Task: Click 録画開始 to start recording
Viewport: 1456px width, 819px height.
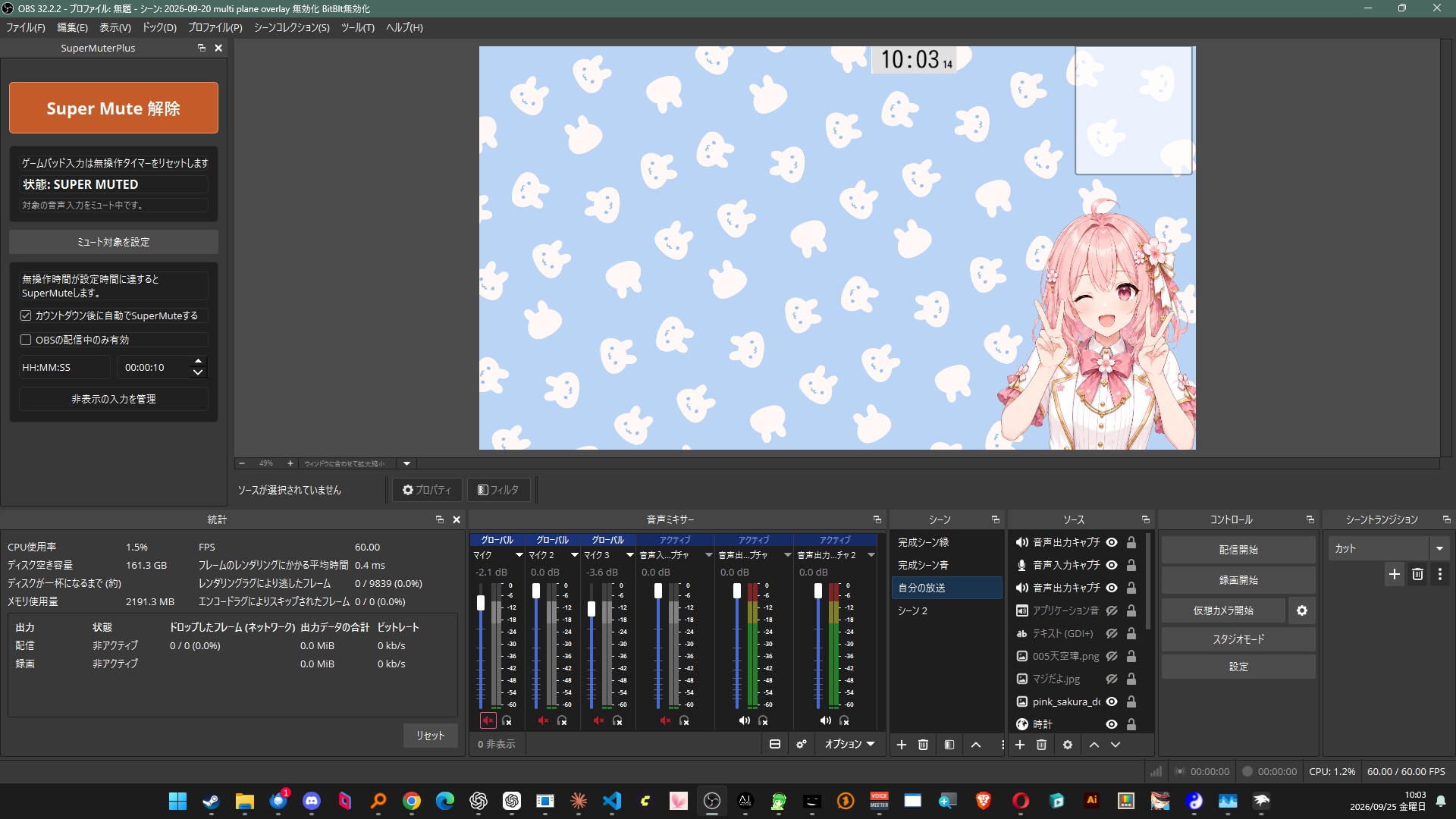Action: [1238, 580]
